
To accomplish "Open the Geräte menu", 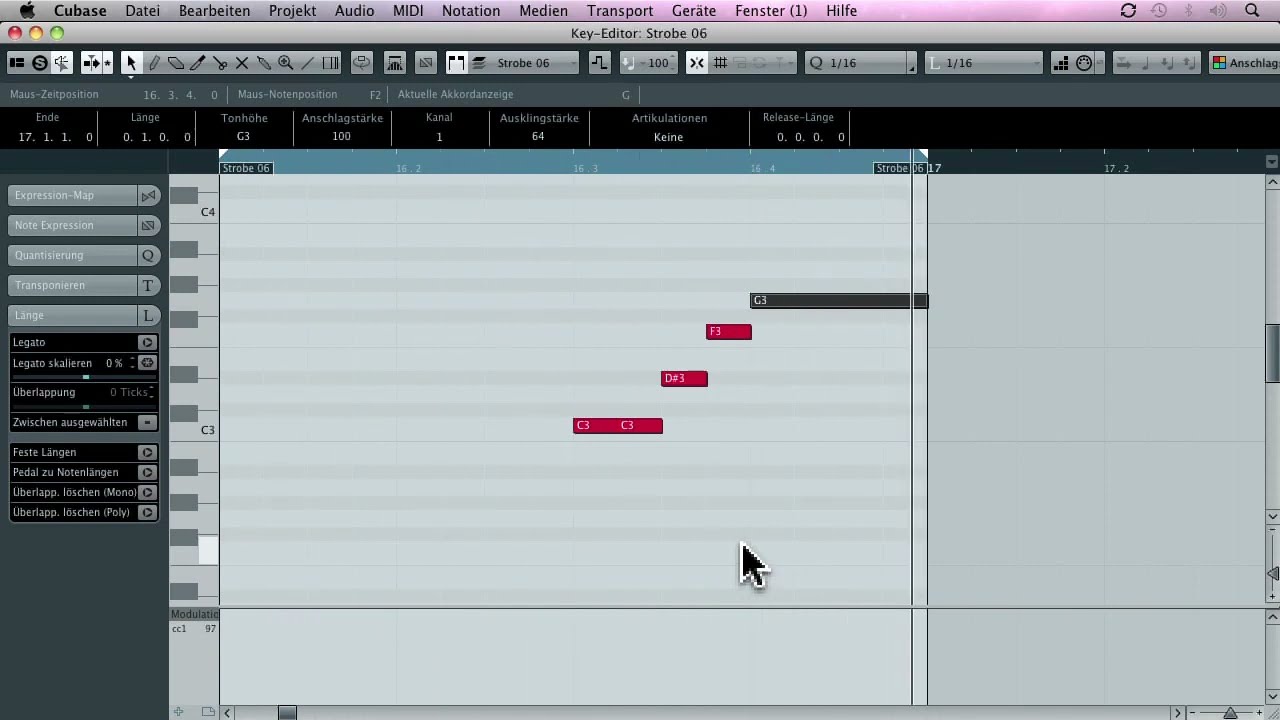I will (x=694, y=11).
